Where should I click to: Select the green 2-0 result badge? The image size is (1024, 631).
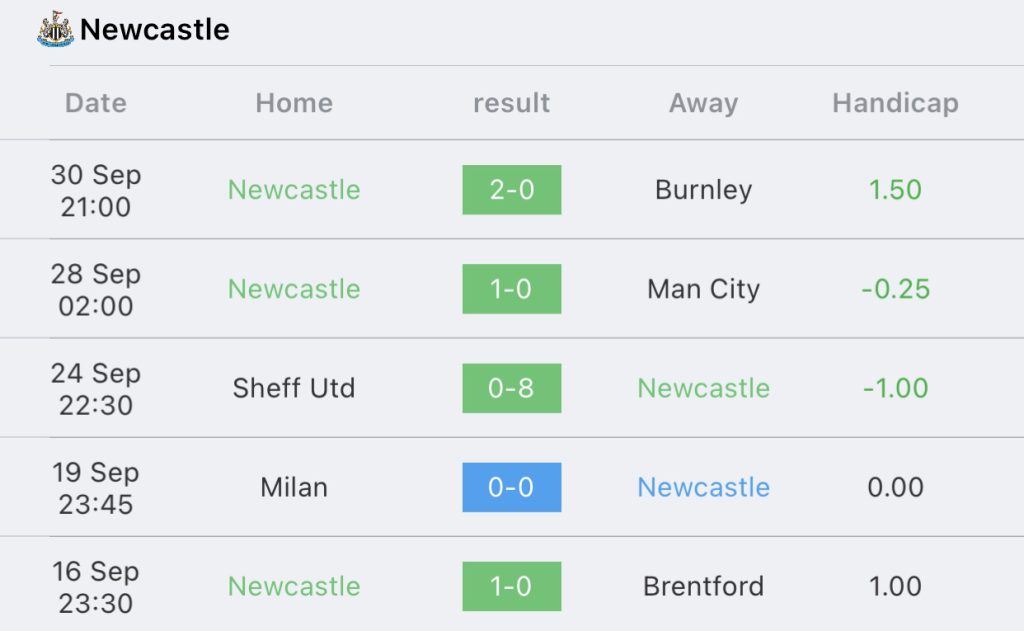tap(511, 189)
